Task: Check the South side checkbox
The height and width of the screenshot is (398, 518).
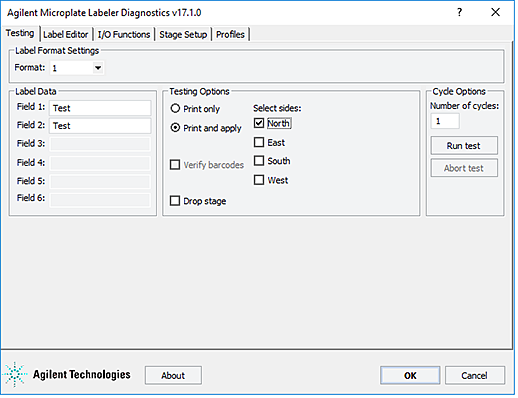Action: pyautogui.click(x=259, y=161)
